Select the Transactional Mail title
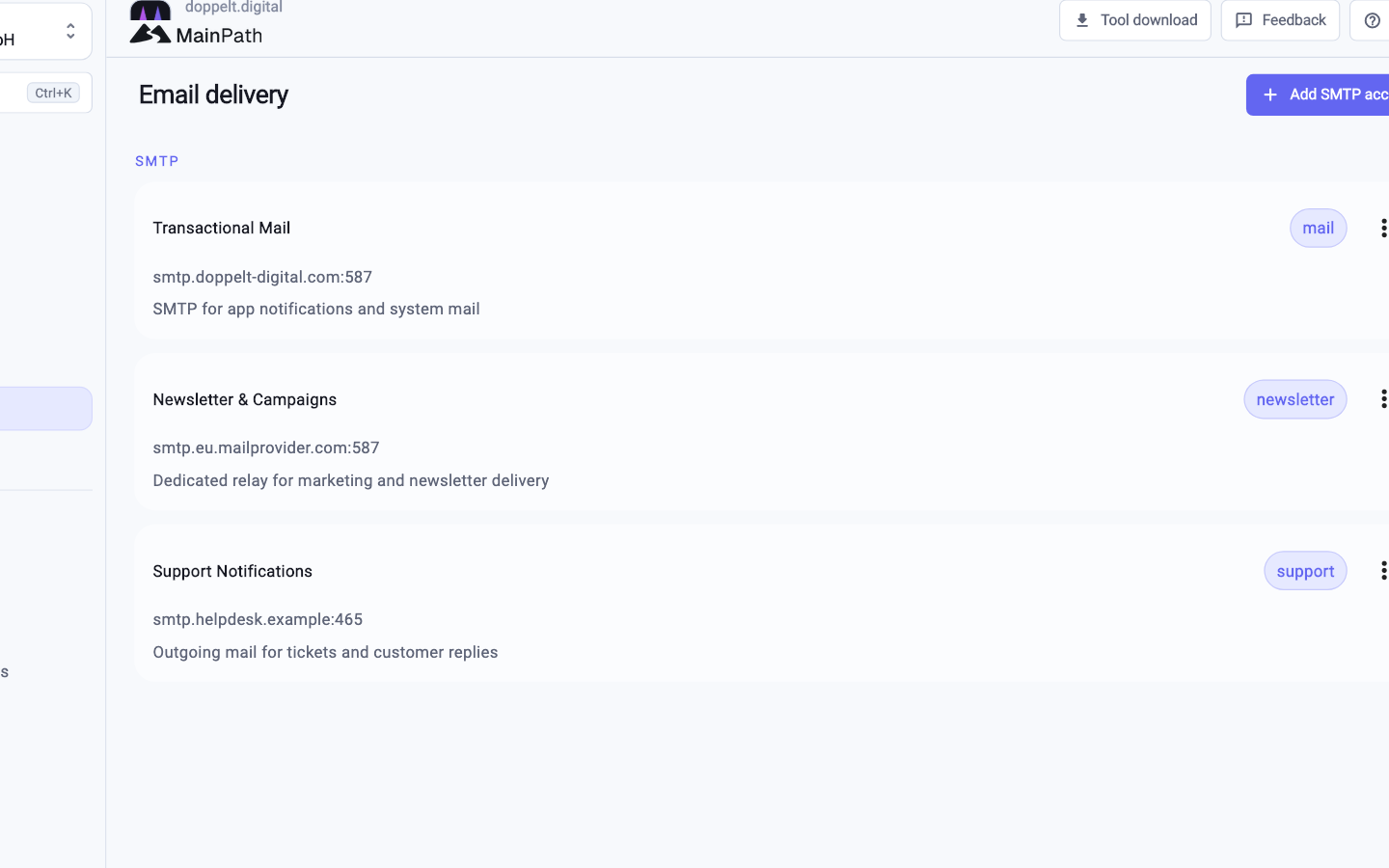Screen dimensions: 1389x868 (x=222, y=229)
